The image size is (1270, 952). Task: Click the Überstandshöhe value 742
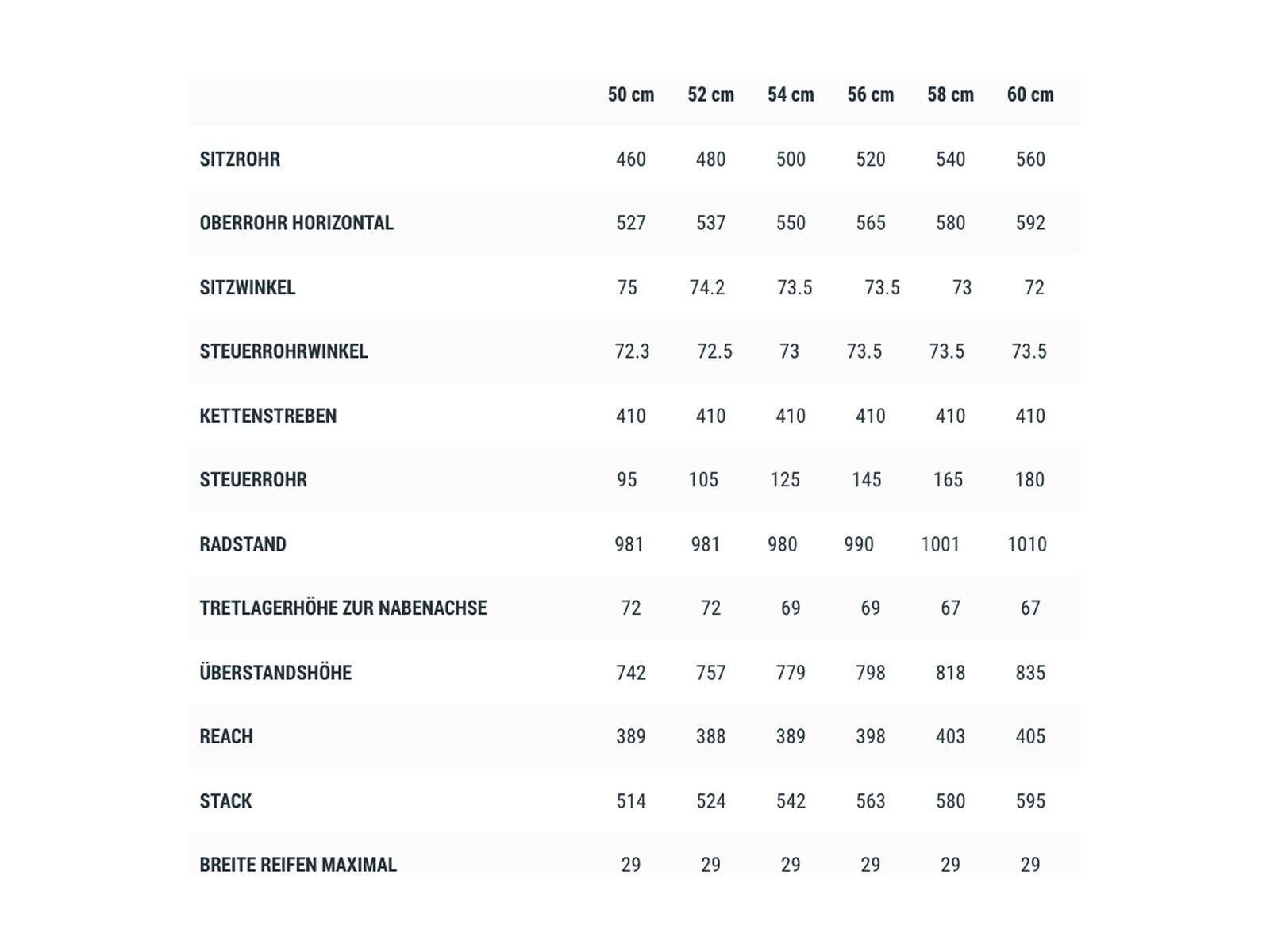(x=631, y=673)
